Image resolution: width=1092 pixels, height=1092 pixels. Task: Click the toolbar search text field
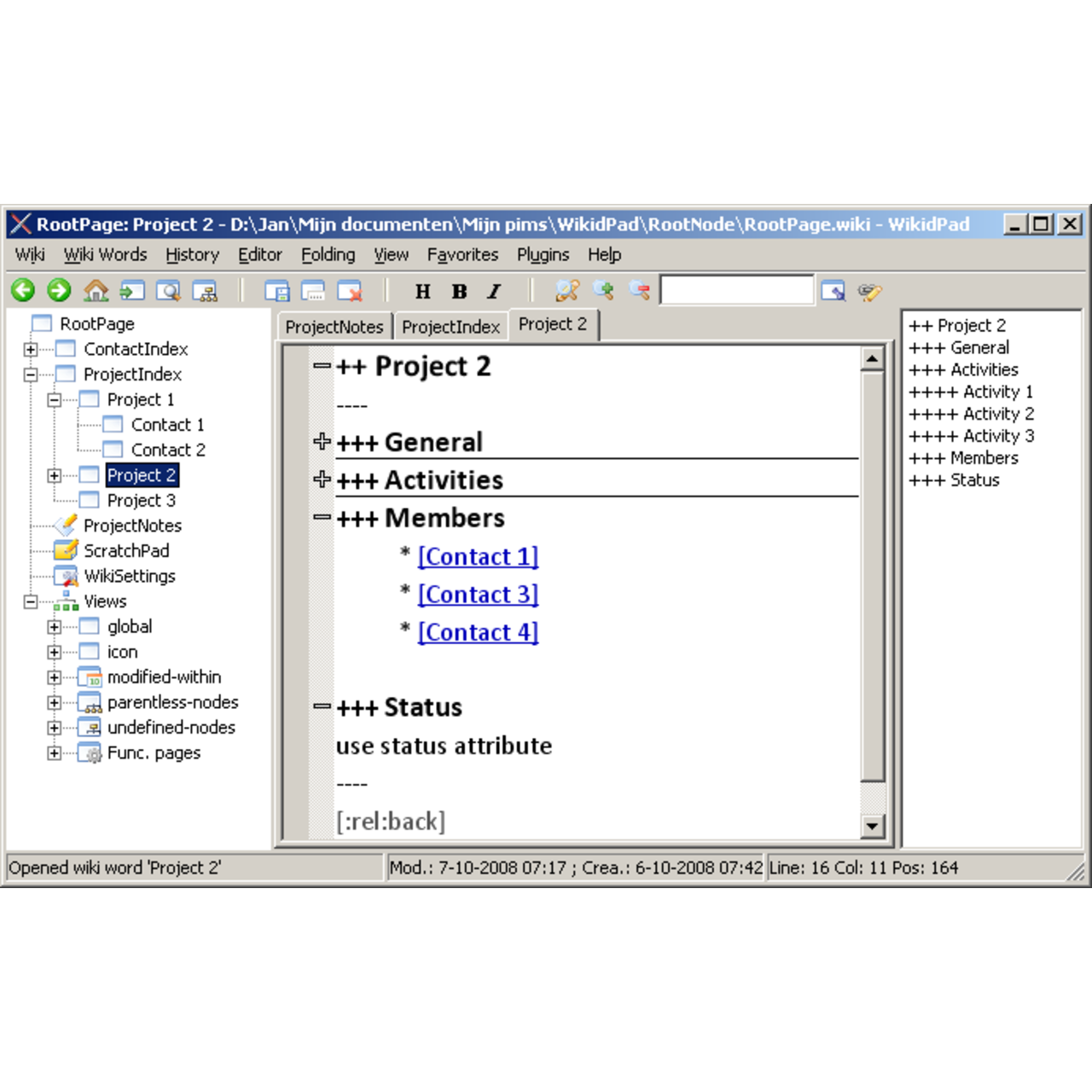(x=736, y=291)
